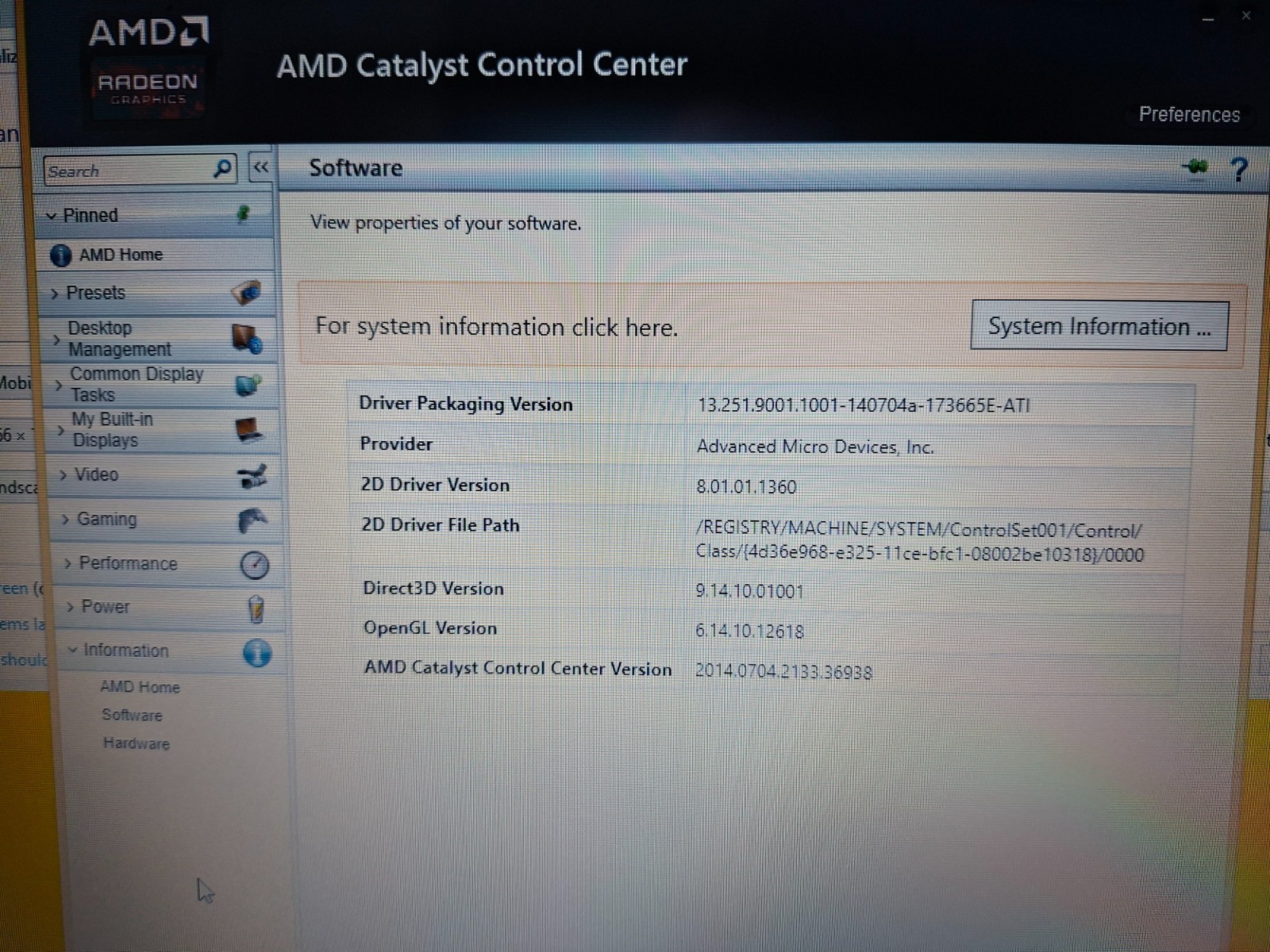This screenshot has width=1270, height=952.
Task: Expand the Video section
Action: point(63,475)
